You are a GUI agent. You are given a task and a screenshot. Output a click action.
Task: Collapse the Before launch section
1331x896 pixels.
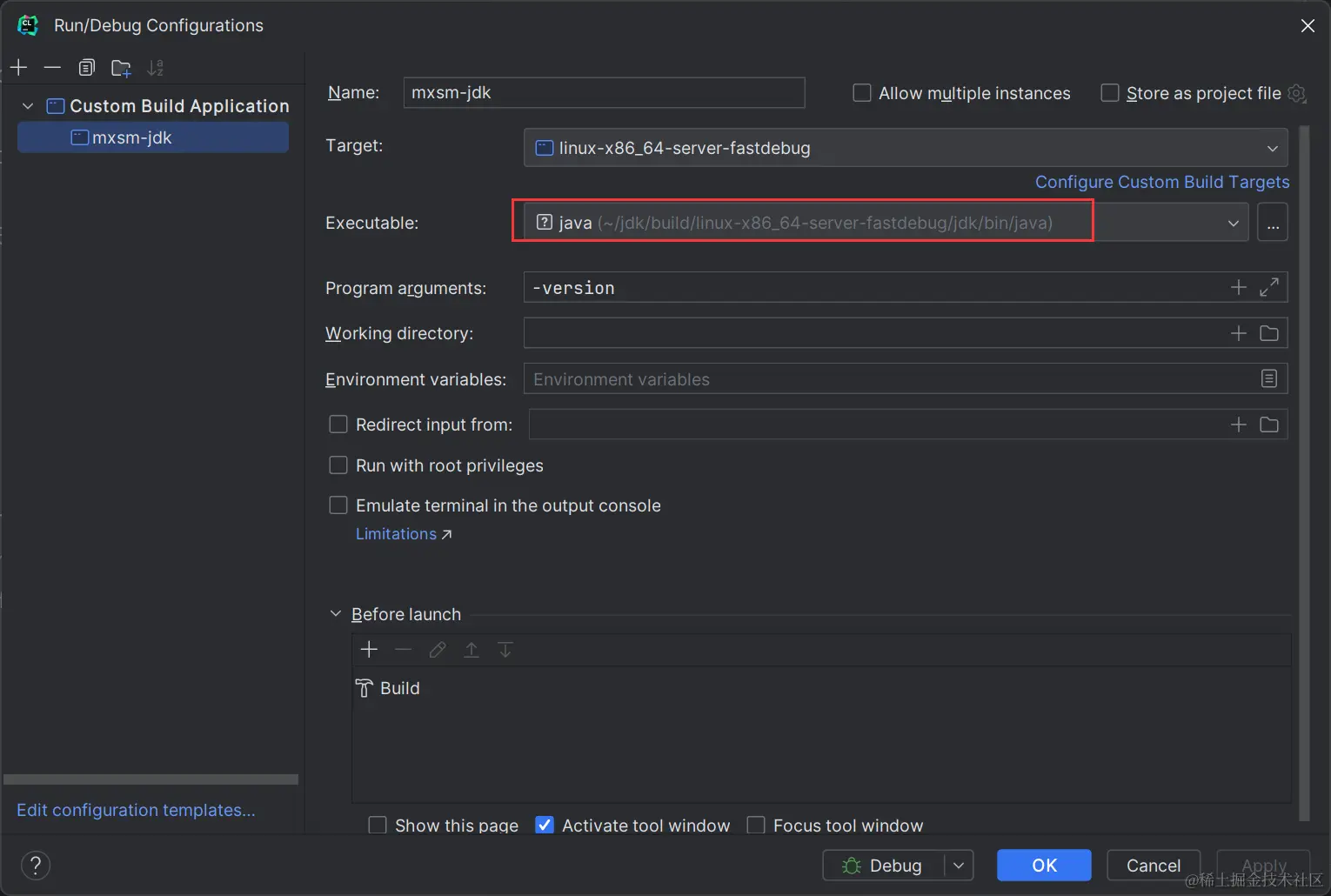336,614
